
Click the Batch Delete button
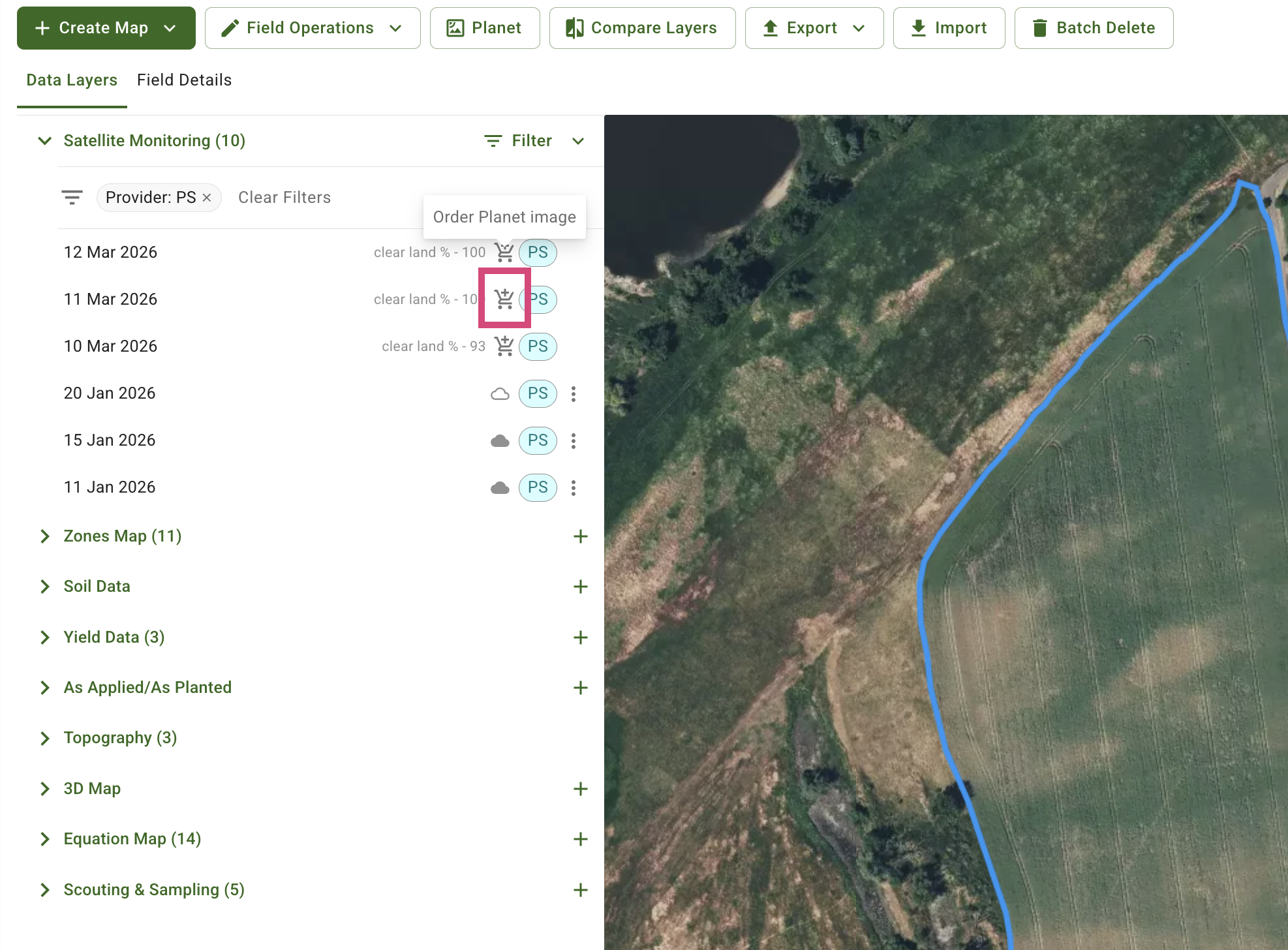pos(1094,27)
